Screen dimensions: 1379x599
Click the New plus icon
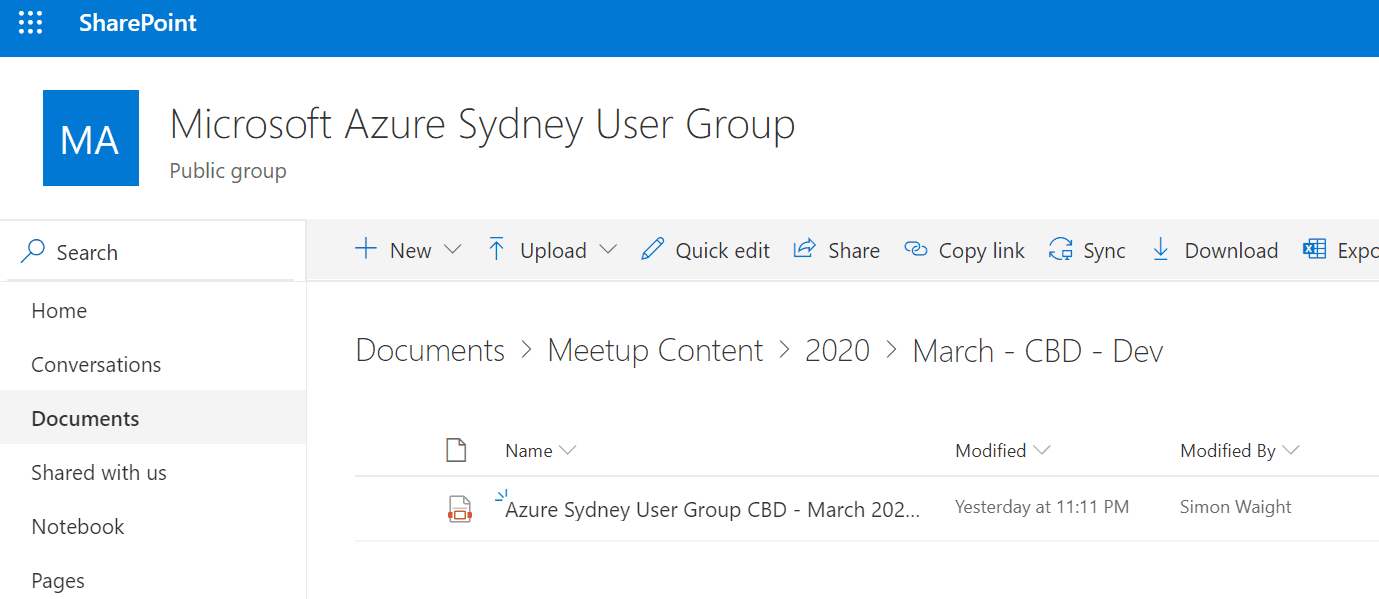coord(367,249)
